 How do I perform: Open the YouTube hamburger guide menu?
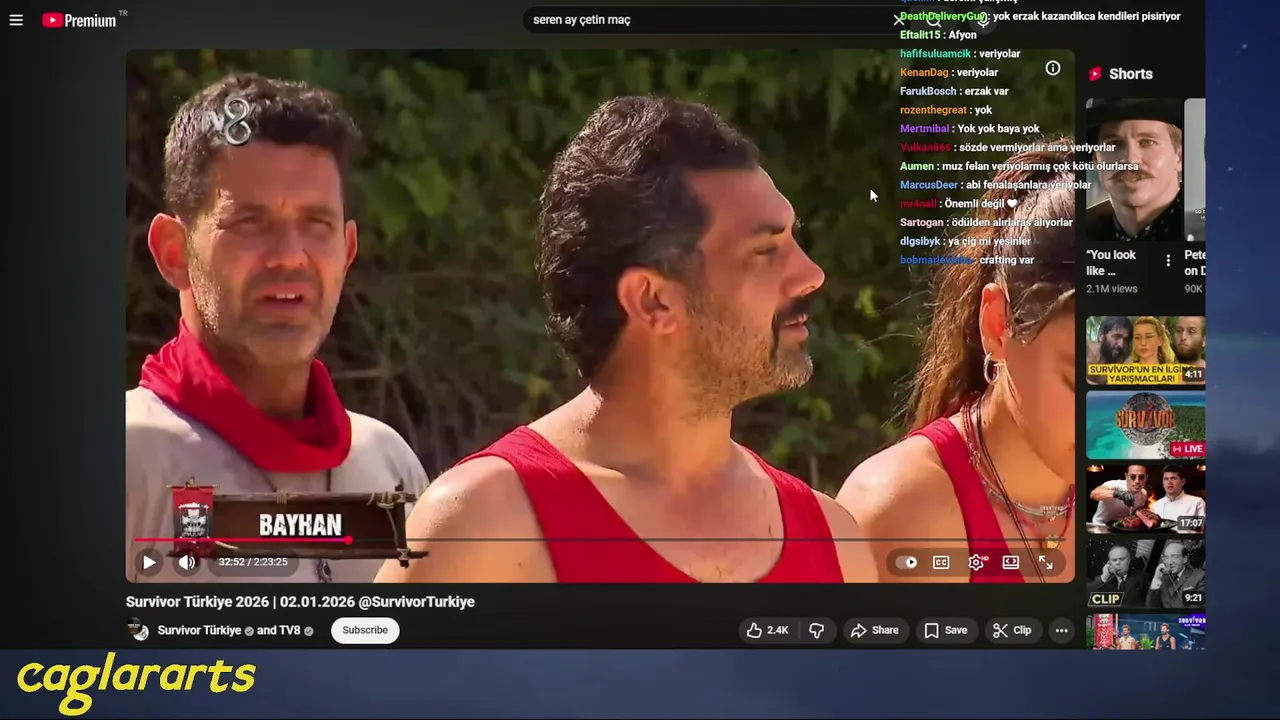coord(16,20)
